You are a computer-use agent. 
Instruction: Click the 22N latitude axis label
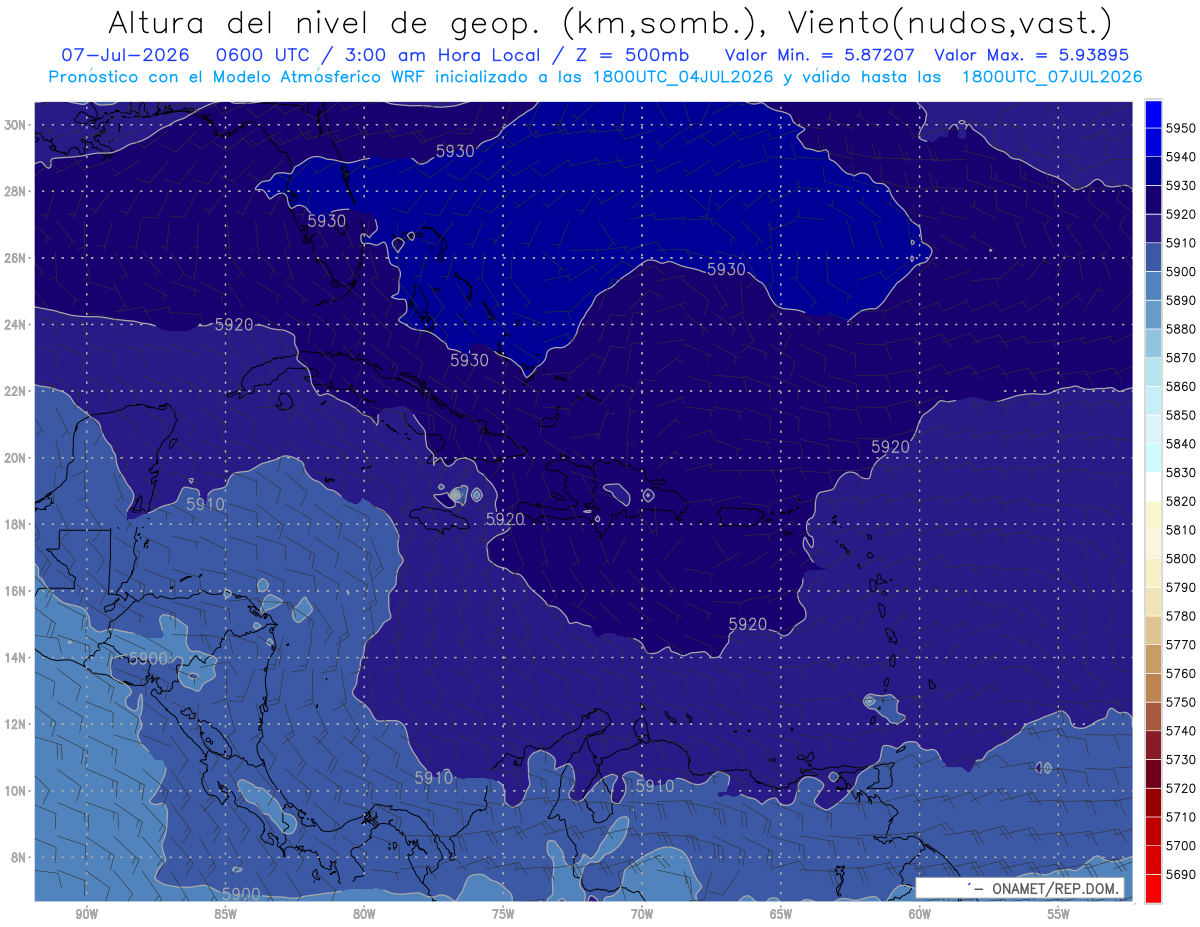coord(16,391)
